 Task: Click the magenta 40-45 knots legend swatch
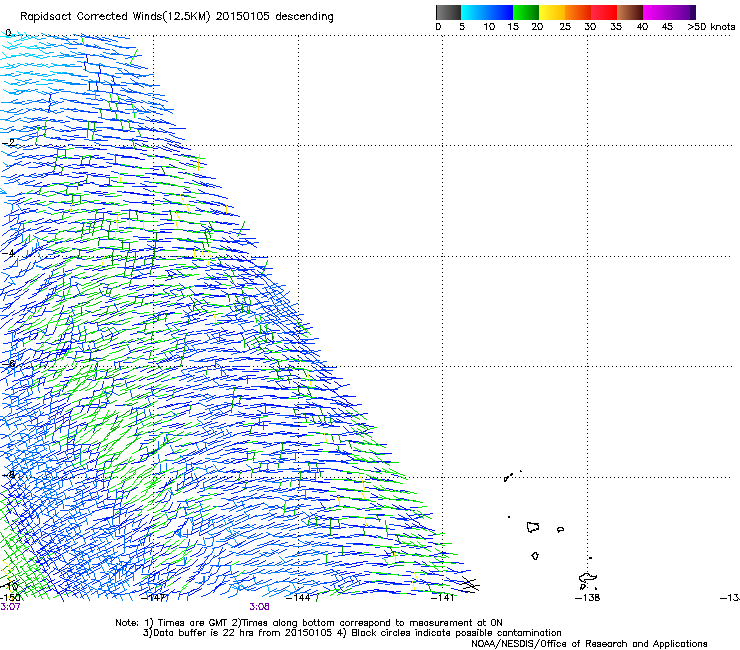point(656,12)
